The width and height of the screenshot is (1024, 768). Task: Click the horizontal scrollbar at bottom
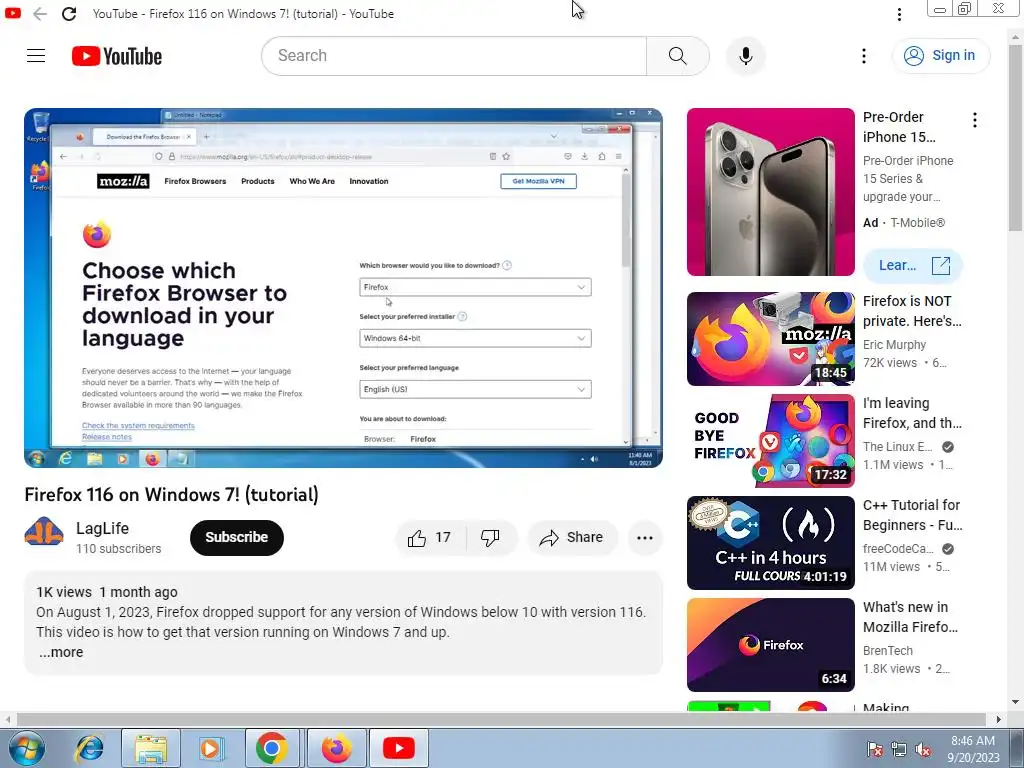(500, 720)
